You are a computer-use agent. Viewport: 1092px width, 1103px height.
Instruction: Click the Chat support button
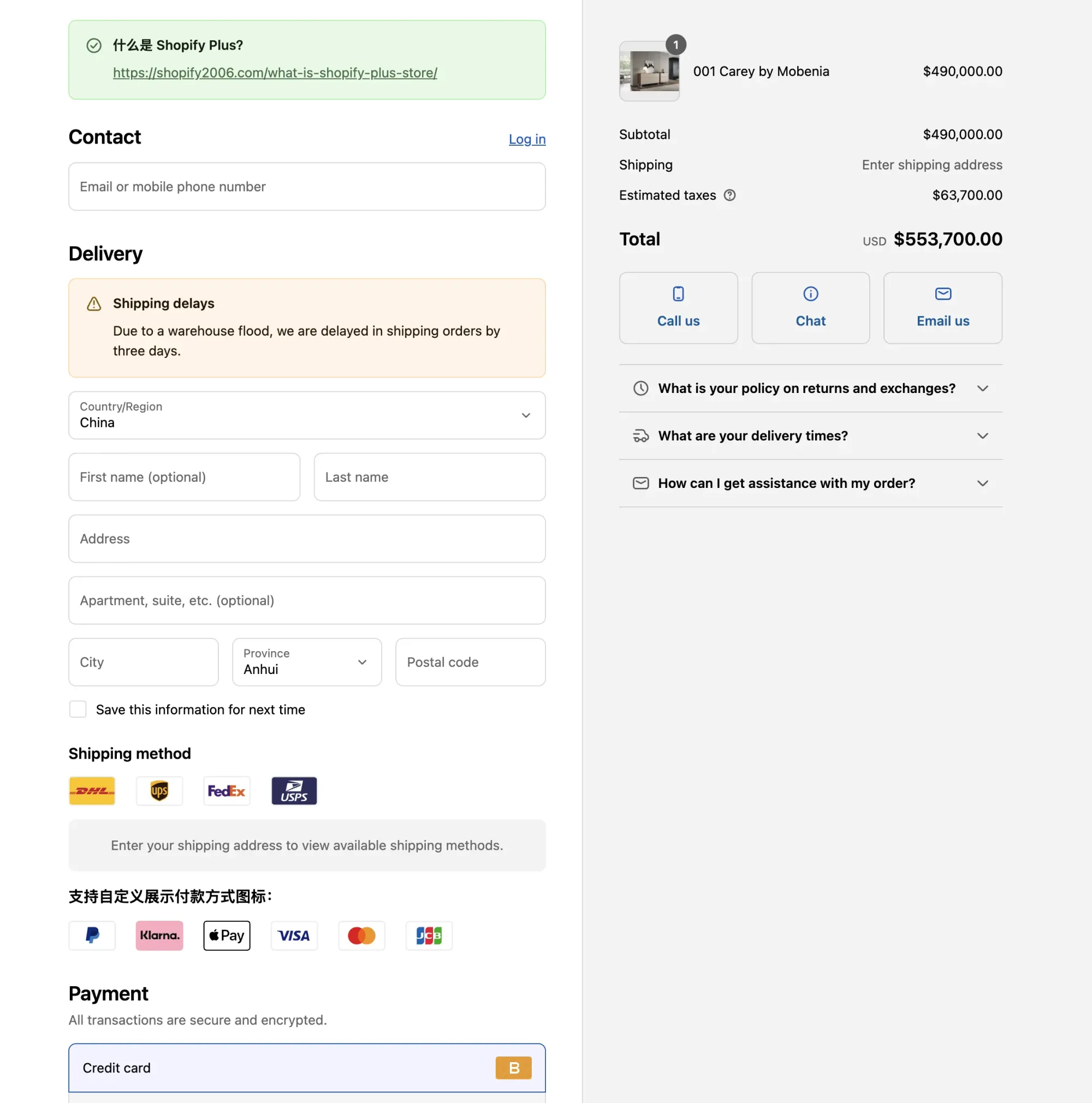[810, 308]
